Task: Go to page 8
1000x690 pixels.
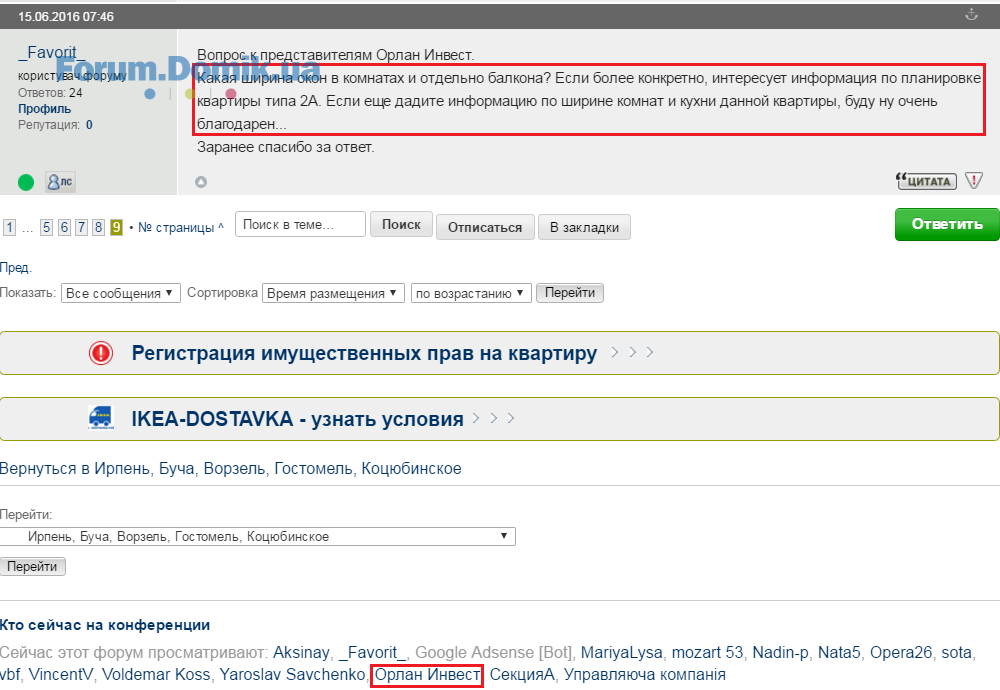Action: 98,228
